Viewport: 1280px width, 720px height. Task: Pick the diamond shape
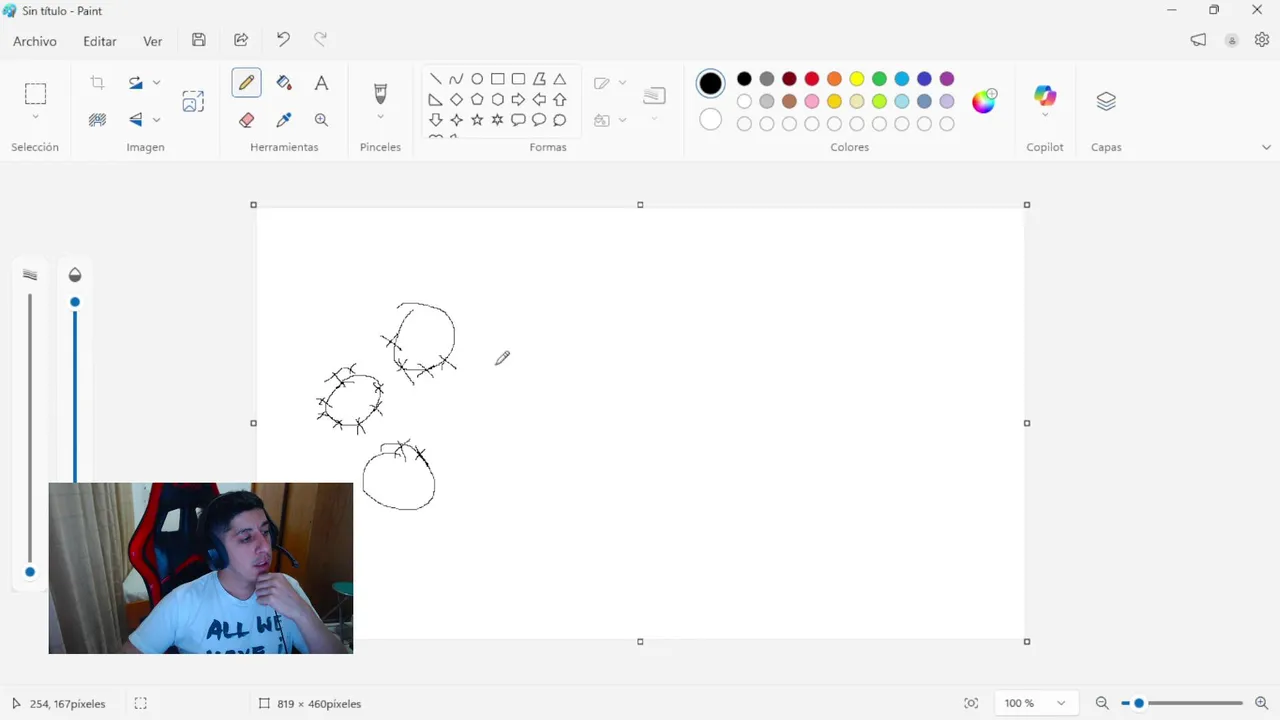[456, 100]
